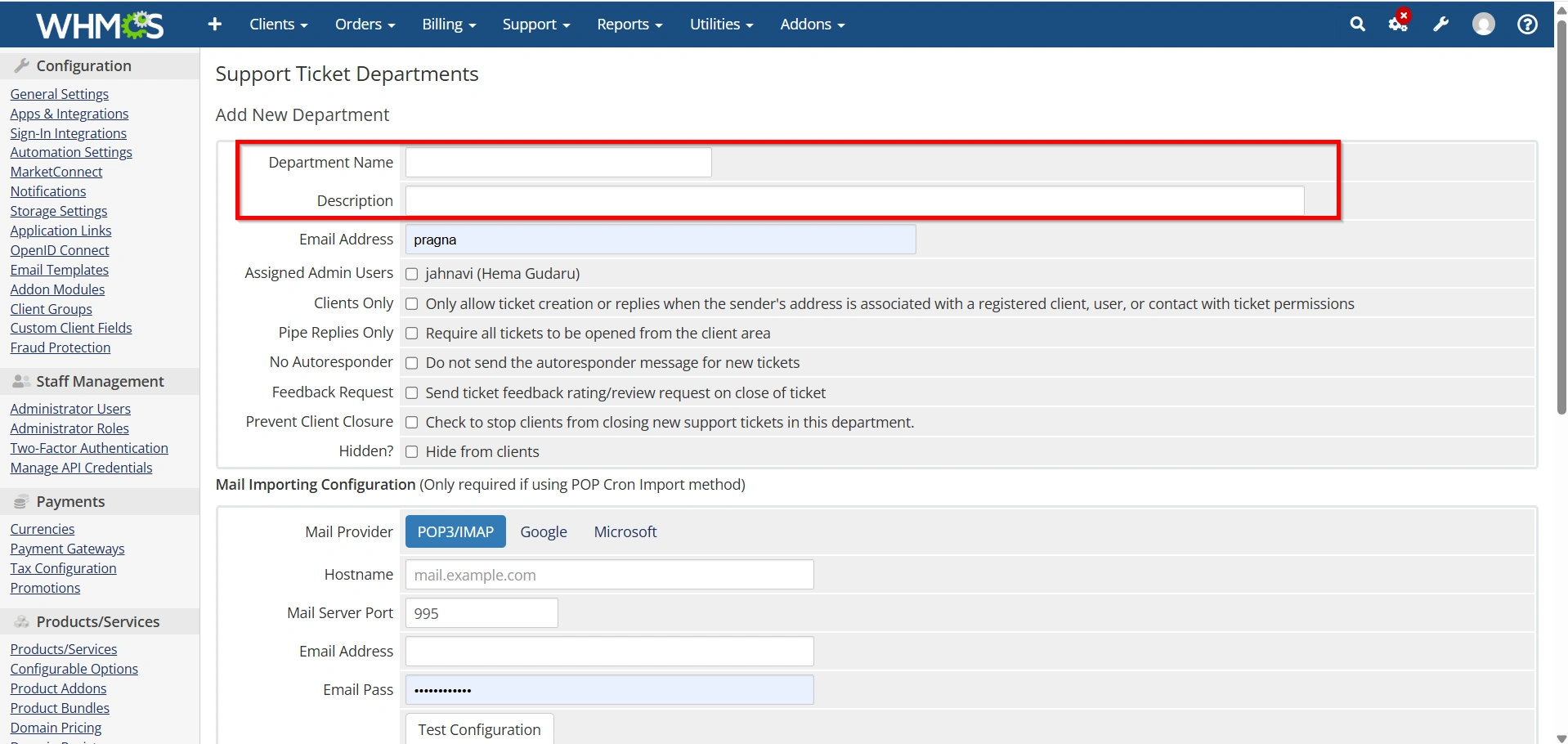Expand the Orders dropdown menu
This screenshot has width=1568, height=744.
click(x=365, y=25)
